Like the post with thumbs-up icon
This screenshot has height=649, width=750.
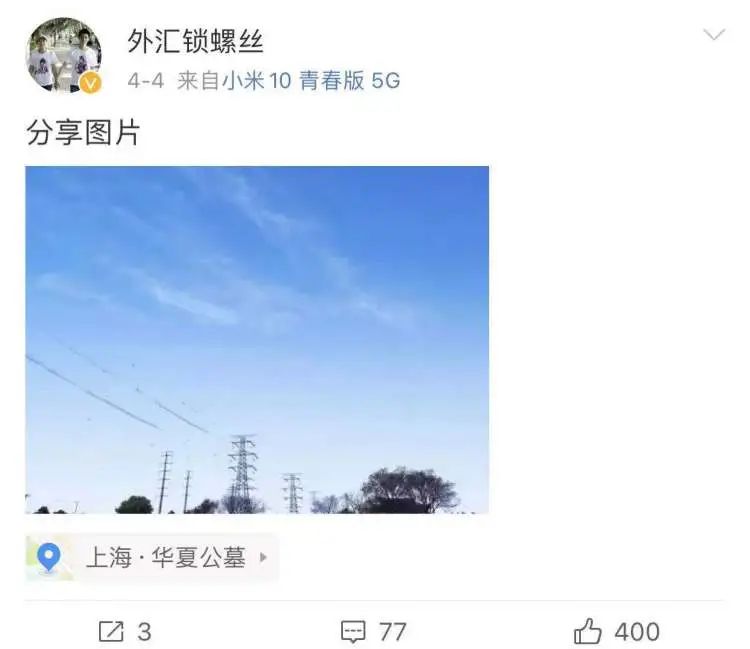587,631
